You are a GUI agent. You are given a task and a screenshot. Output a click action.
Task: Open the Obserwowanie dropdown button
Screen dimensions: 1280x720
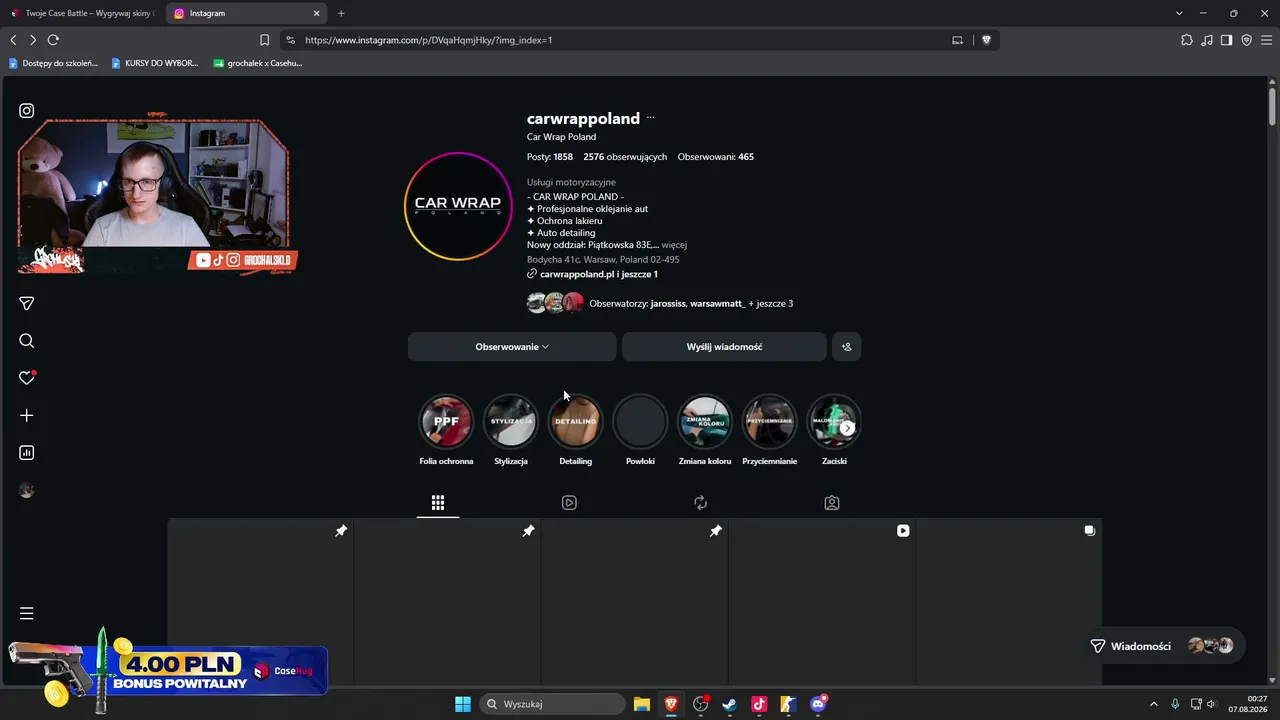tap(512, 347)
